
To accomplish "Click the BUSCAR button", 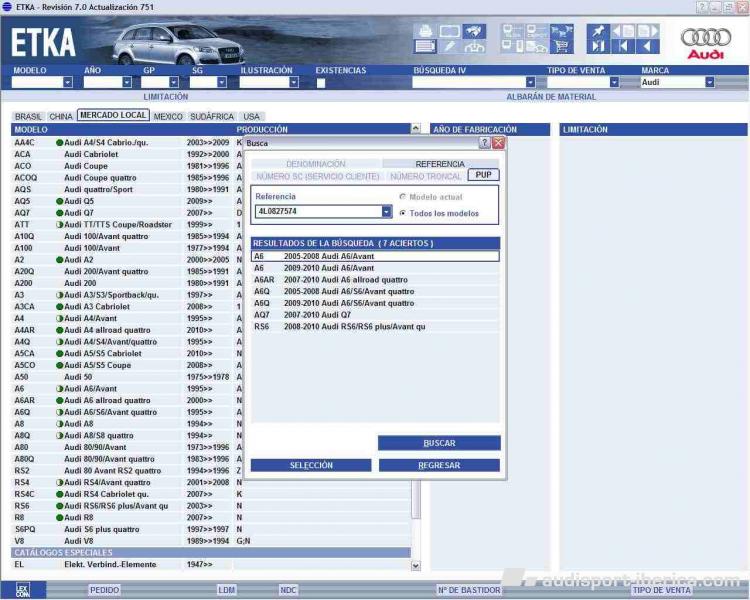I will click(x=439, y=443).
